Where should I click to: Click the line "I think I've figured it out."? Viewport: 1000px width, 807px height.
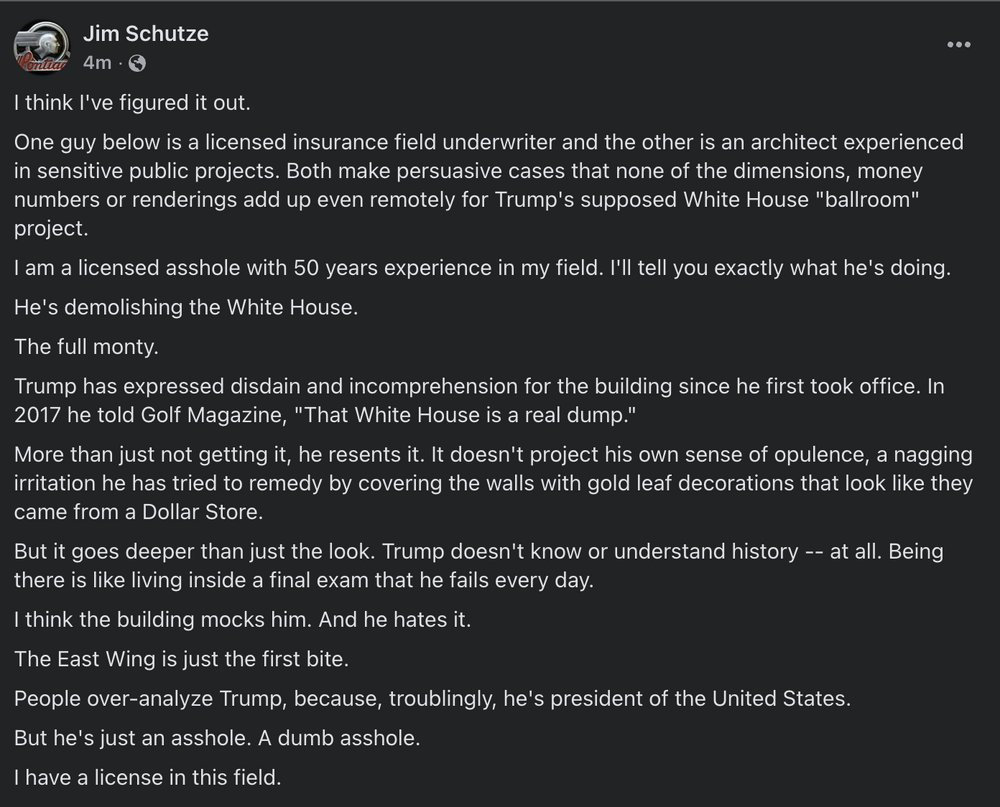pos(124,102)
